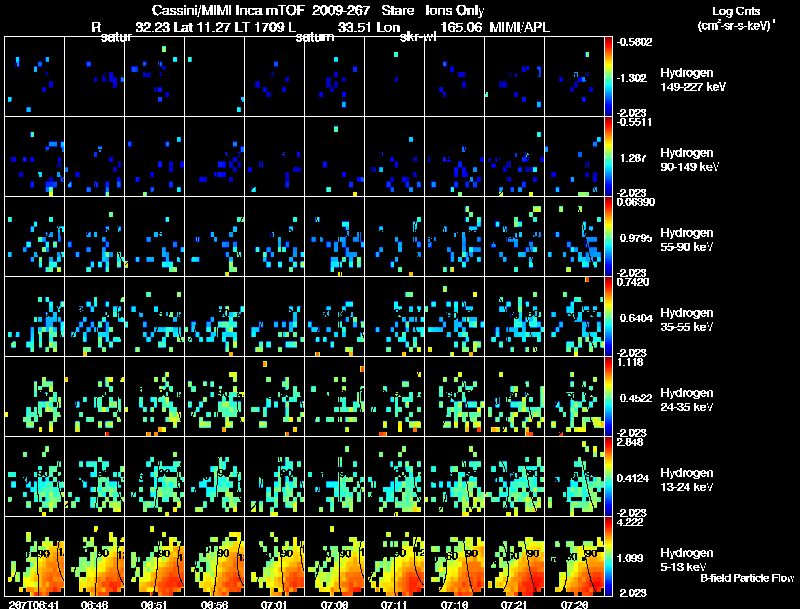Click the 'Hydrogen 55-90 keV' row label
This screenshot has width=800, height=609.
(x=687, y=240)
